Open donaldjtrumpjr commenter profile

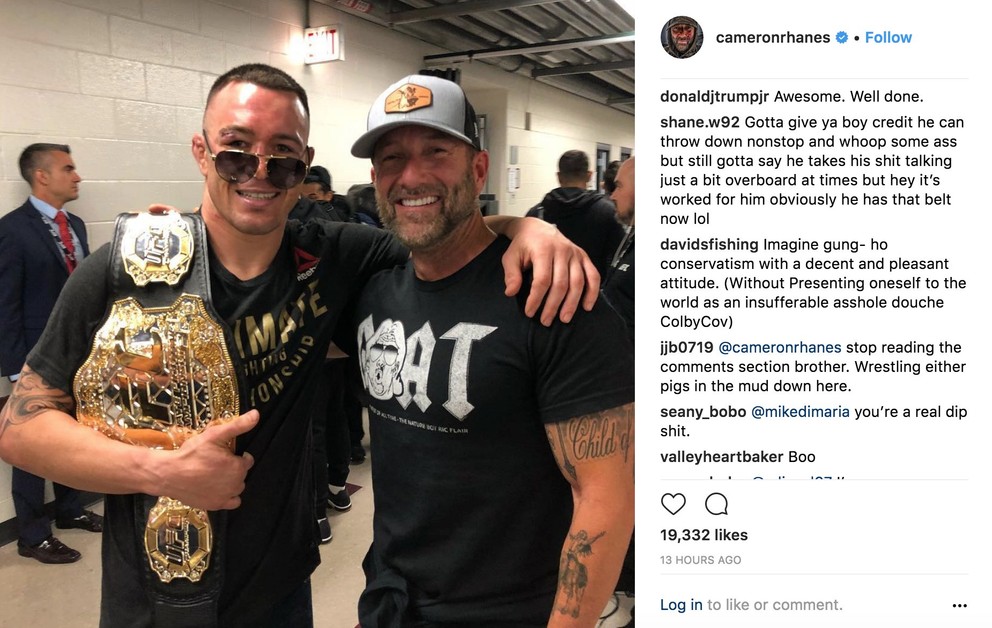714,97
